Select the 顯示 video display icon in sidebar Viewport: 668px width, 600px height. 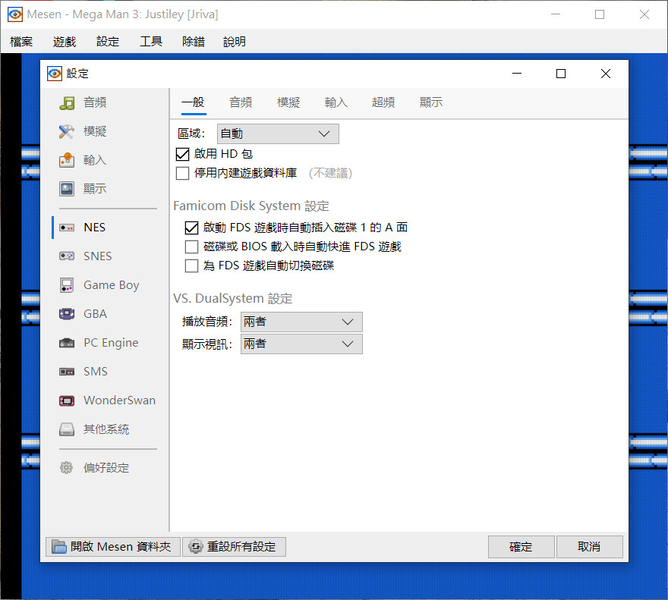point(67,189)
